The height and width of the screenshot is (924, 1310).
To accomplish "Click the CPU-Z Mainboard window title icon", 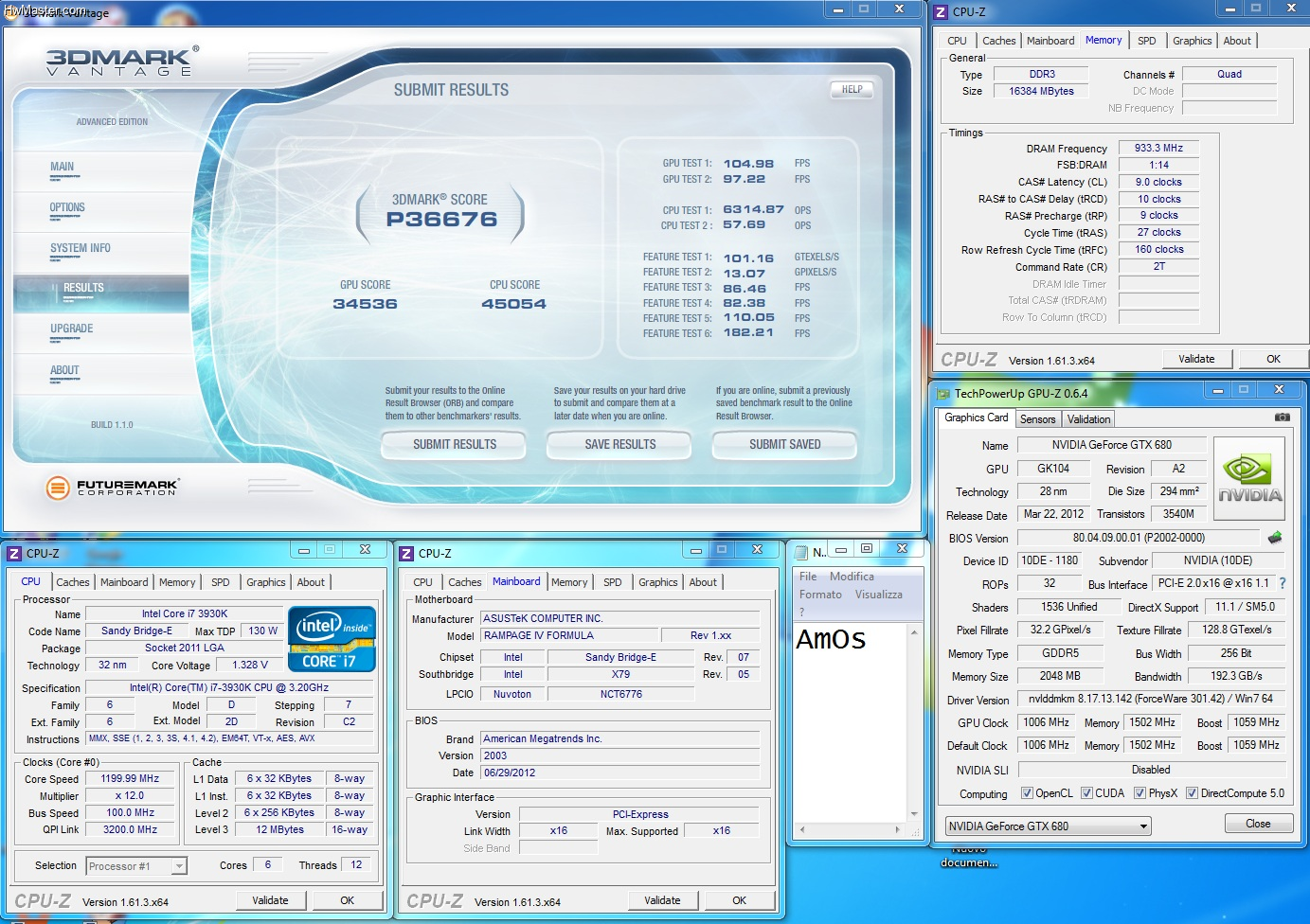I will [x=406, y=554].
